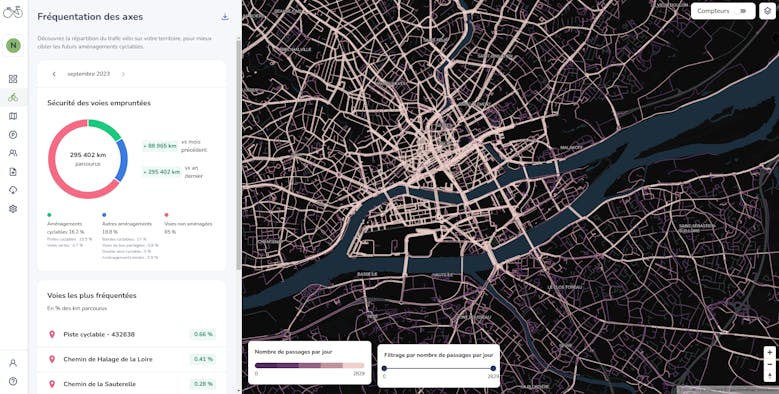Click the Aménagements cyclables 16.2 % label
The height and width of the screenshot is (394, 779).
[66, 228]
